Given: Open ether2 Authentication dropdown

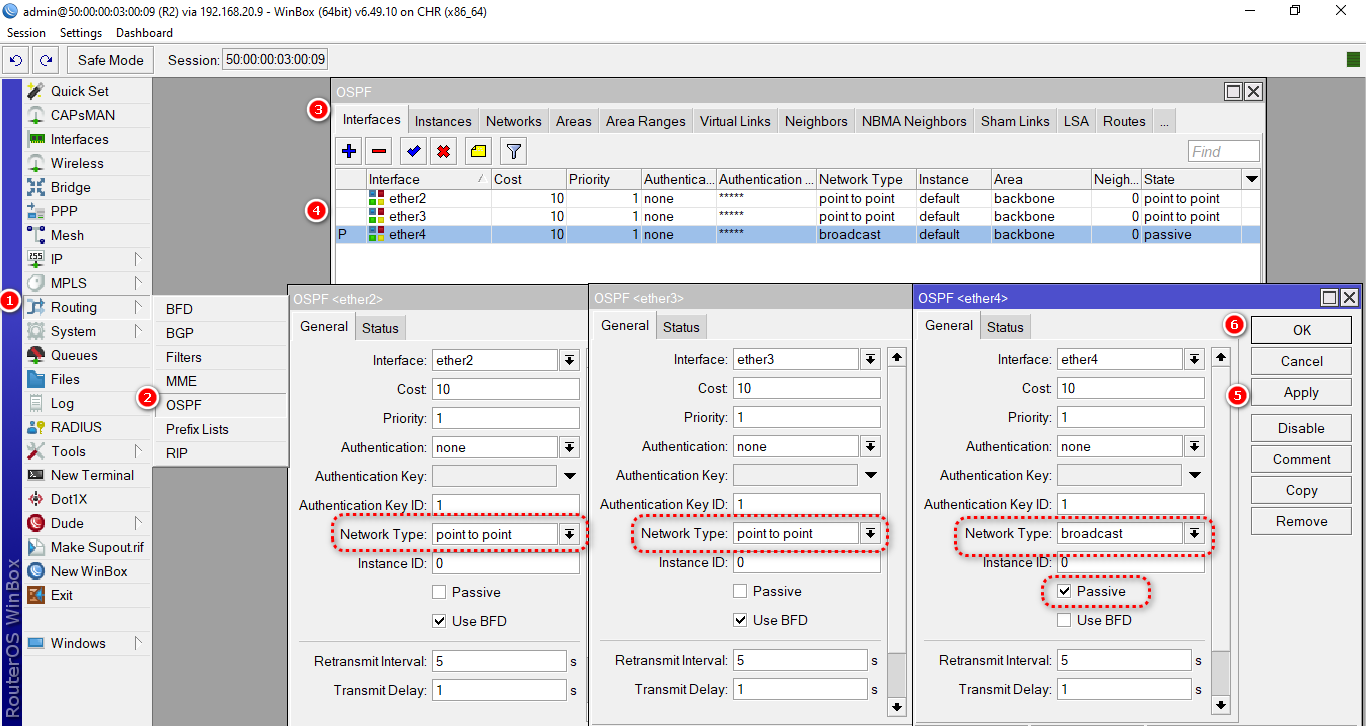Looking at the screenshot, I should pyautogui.click(x=569, y=447).
